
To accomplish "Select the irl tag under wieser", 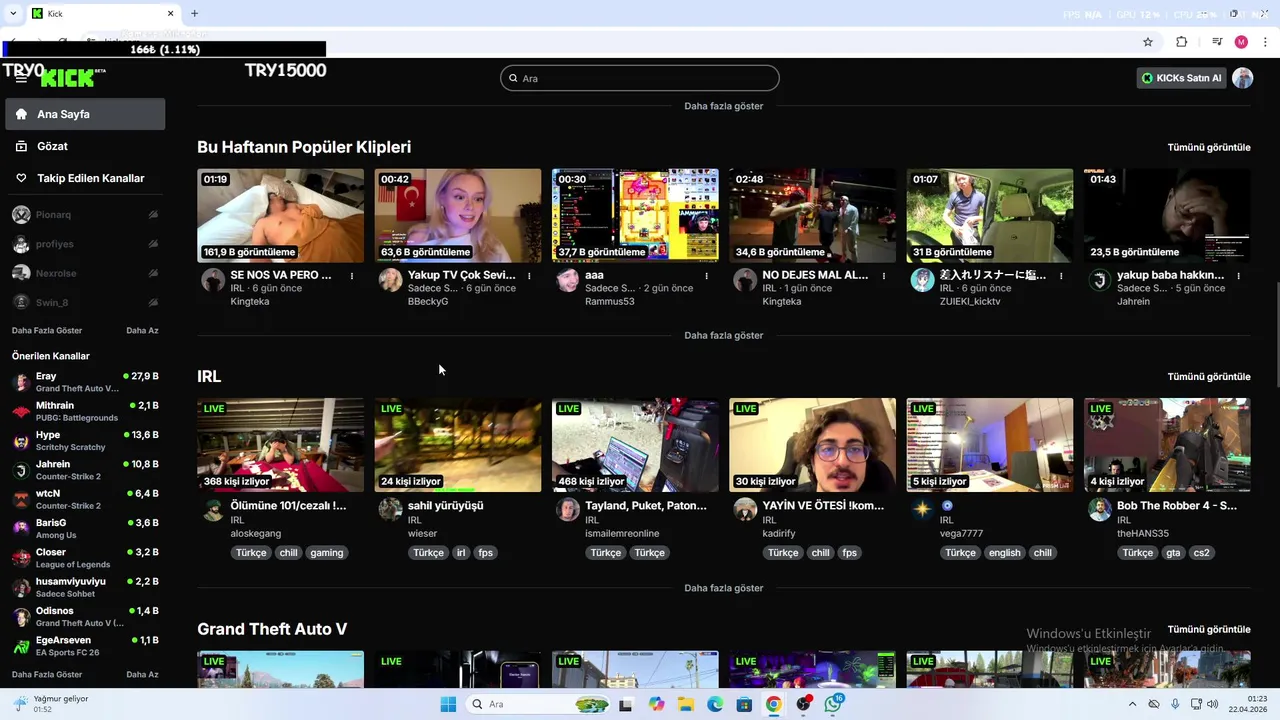I will 461,553.
